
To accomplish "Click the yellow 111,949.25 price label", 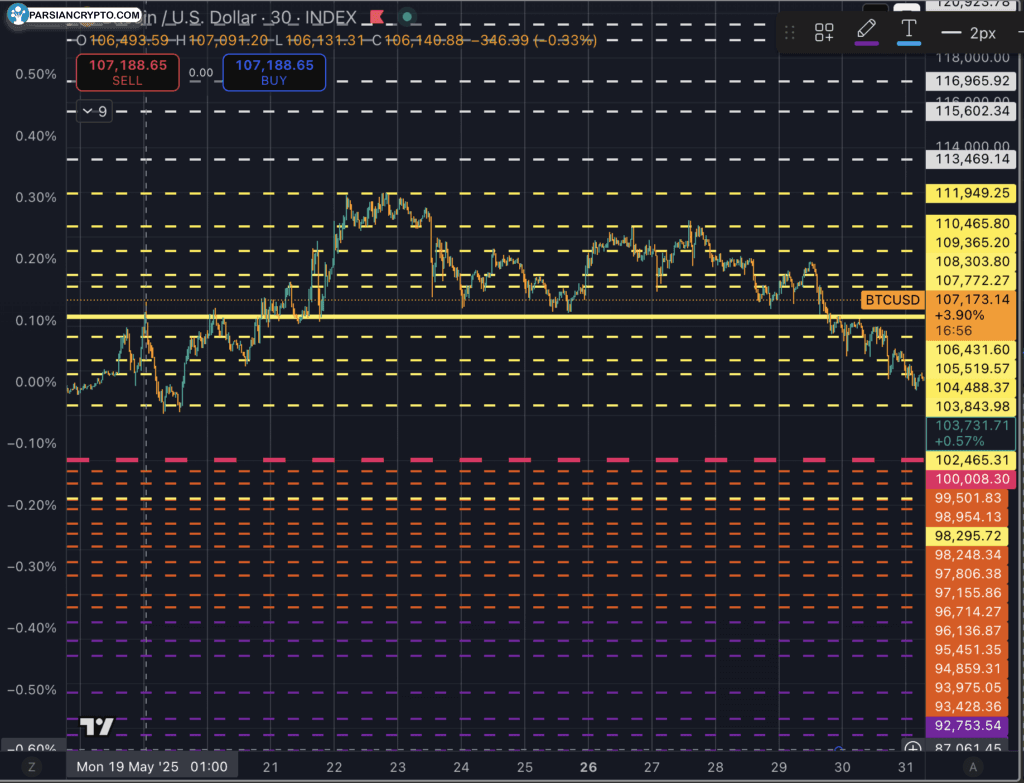I will coord(971,193).
